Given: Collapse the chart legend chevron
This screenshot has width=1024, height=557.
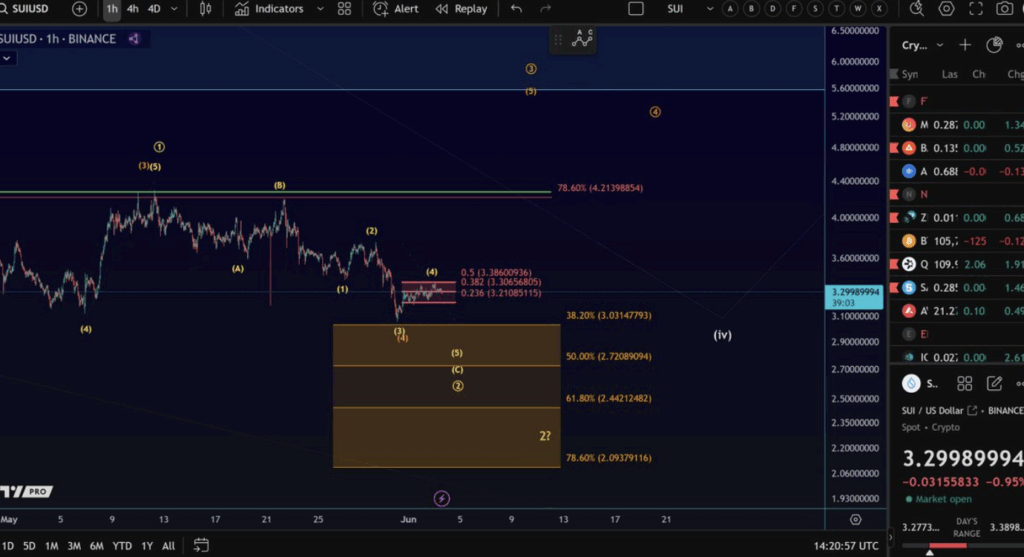Looking at the screenshot, I should [x=7, y=58].
